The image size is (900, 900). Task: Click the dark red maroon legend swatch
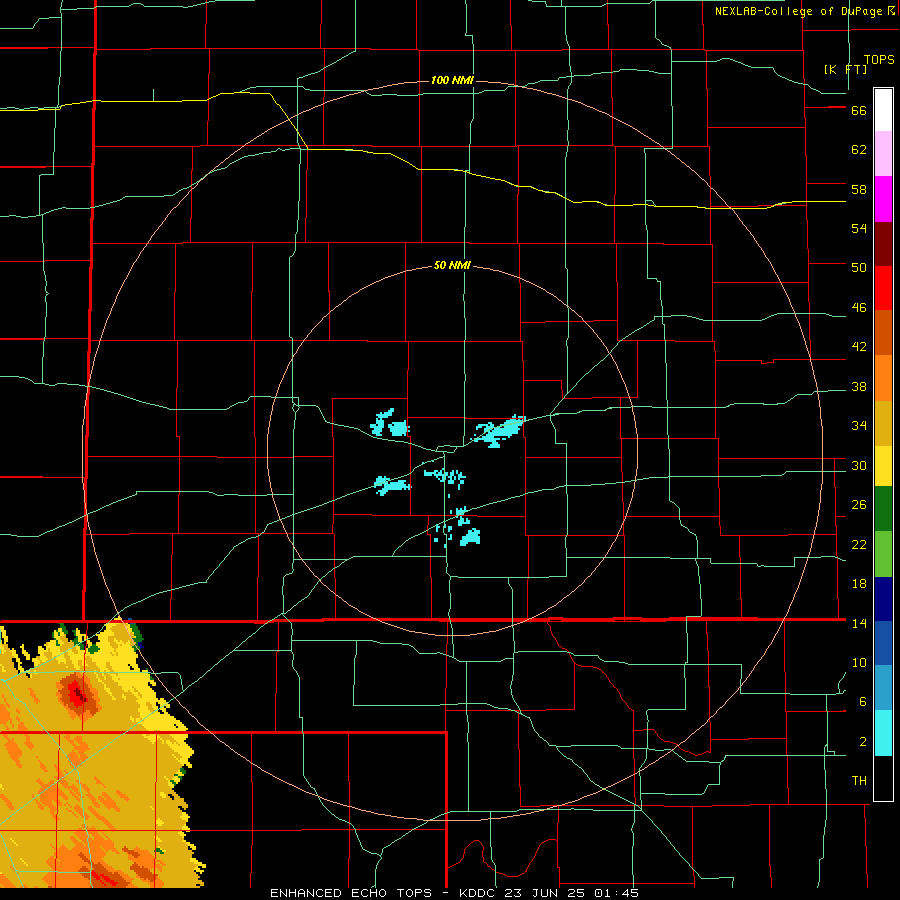click(x=883, y=243)
